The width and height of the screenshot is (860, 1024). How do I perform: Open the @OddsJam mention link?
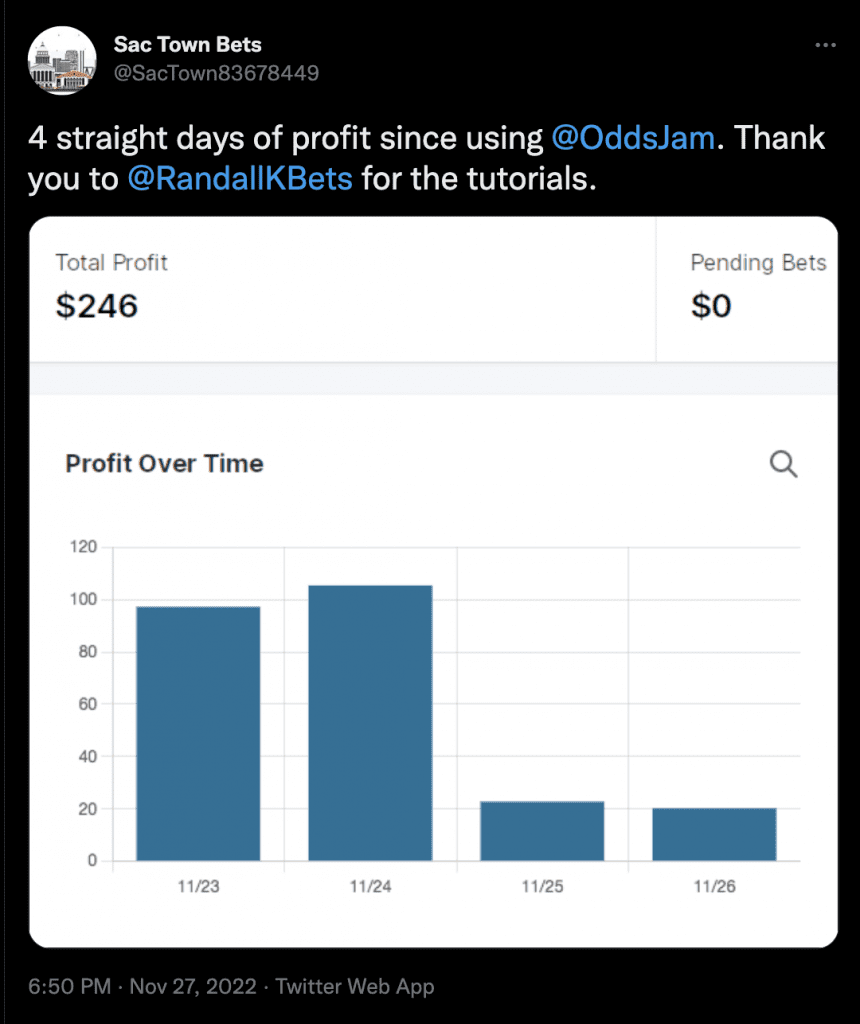(633, 138)
